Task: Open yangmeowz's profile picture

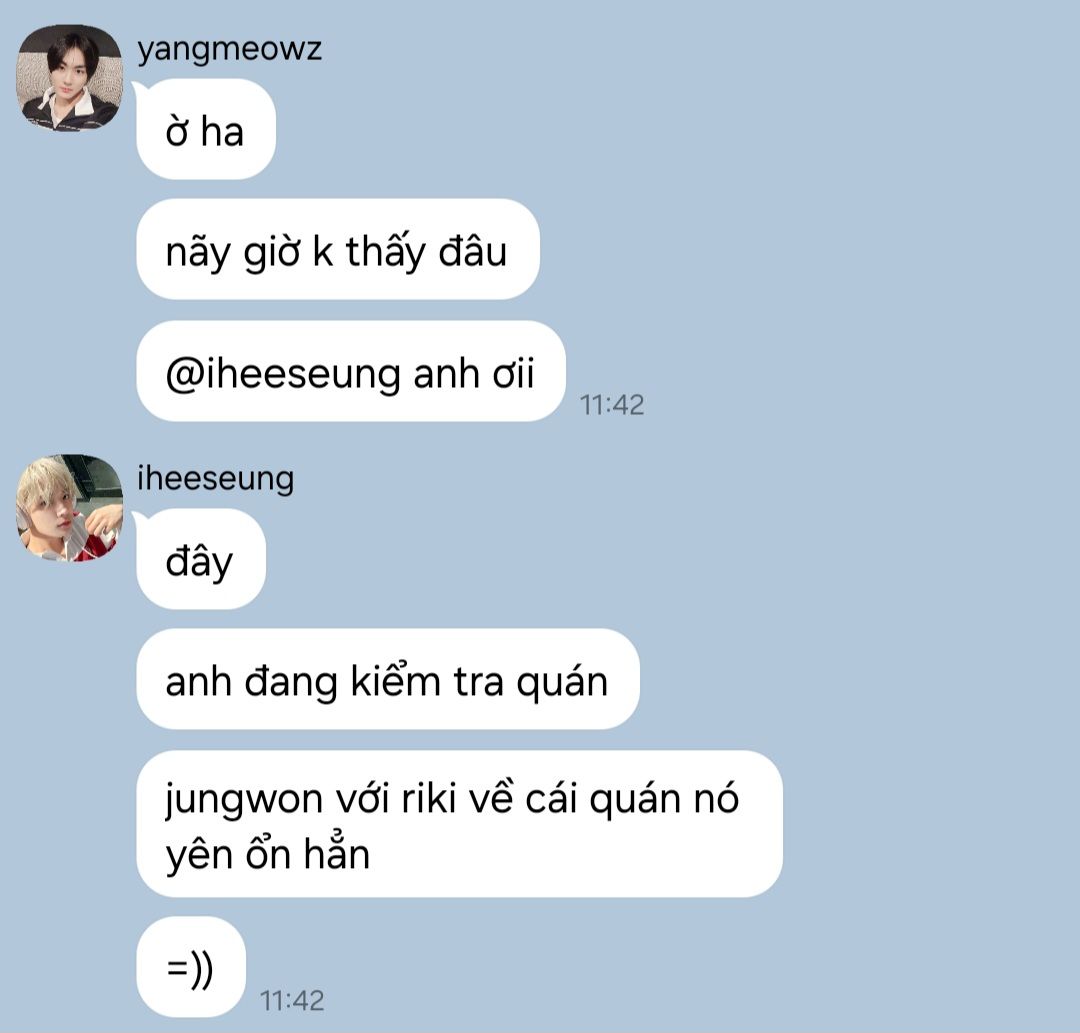Action: (x=69, y=78)
